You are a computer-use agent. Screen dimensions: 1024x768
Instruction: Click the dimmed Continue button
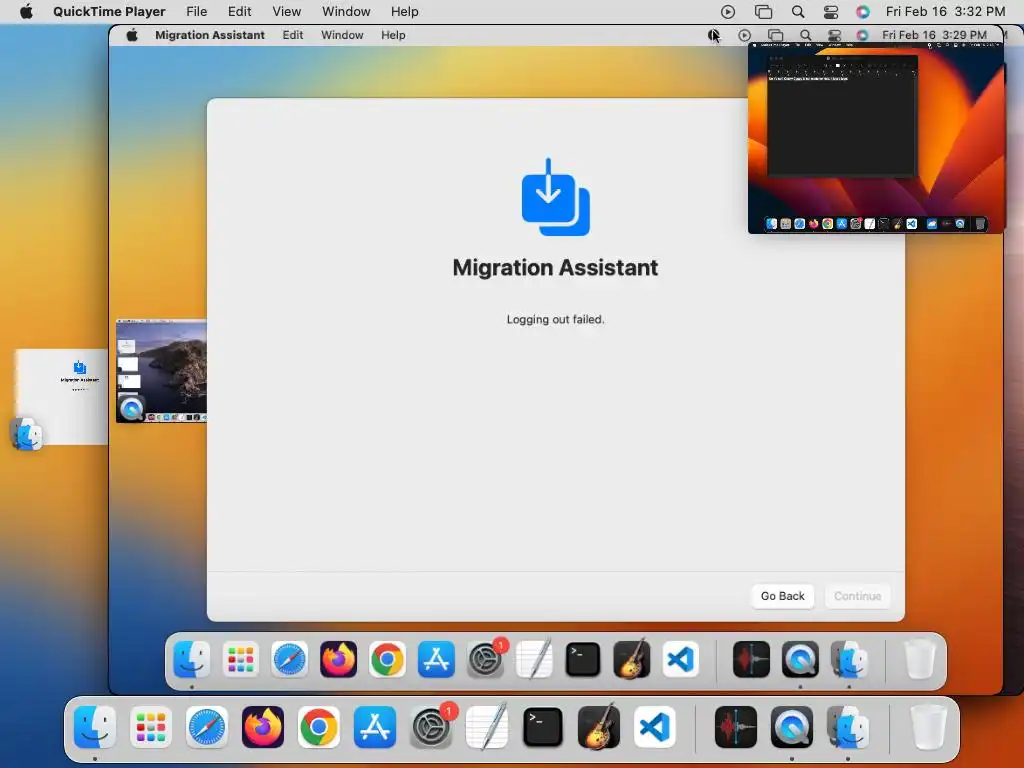pyautogui.click(x=857, y=596)
